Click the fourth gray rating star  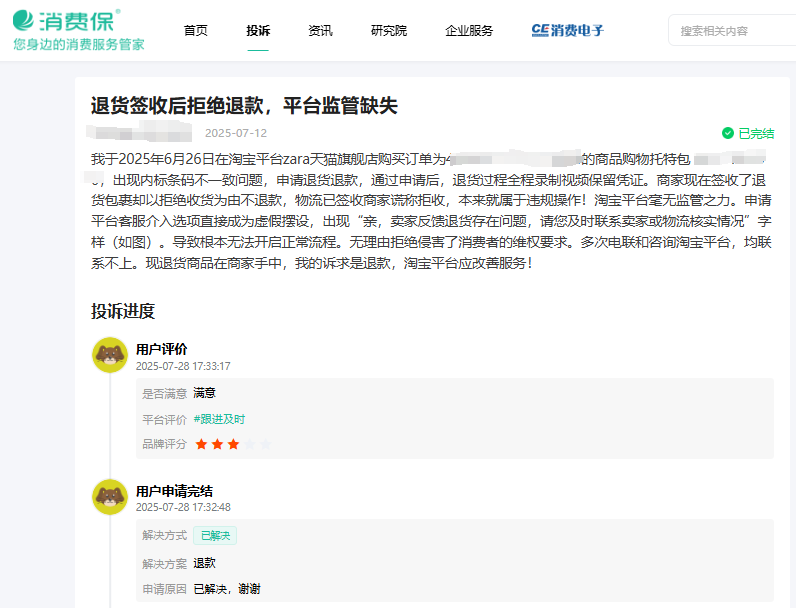pyautogui.click(x=249, y=445)
